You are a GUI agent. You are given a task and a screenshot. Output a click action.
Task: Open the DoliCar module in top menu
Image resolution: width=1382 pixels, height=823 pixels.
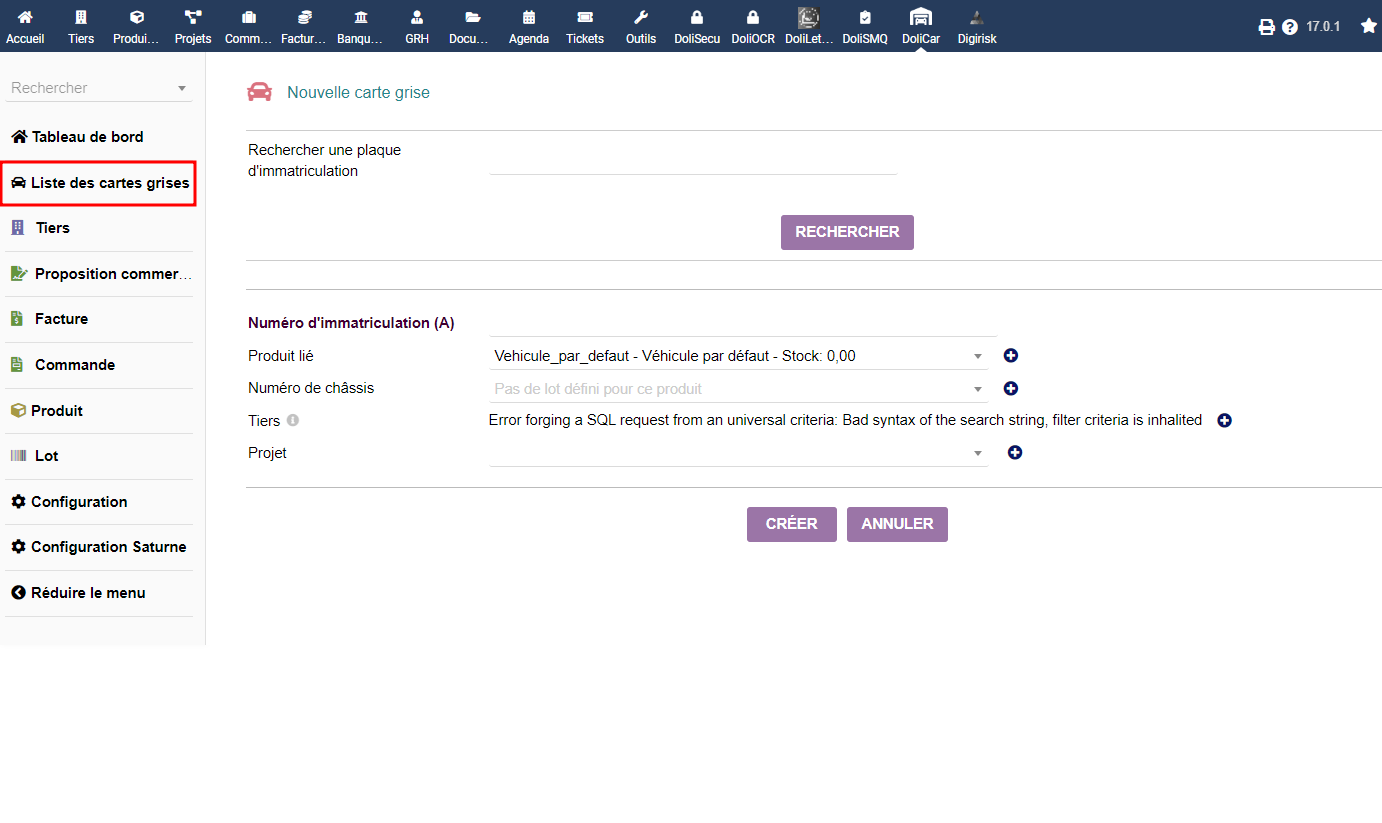(920, 26)
